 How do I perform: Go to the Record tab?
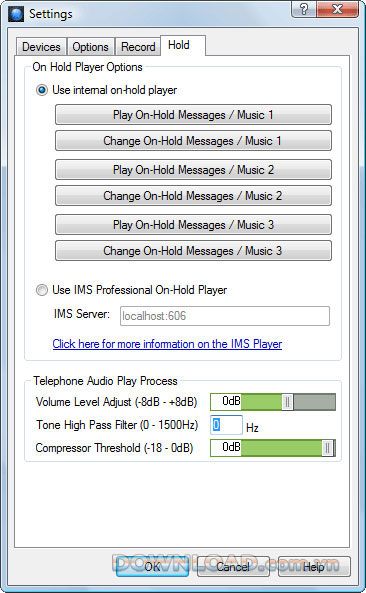(x=138, y=47)
